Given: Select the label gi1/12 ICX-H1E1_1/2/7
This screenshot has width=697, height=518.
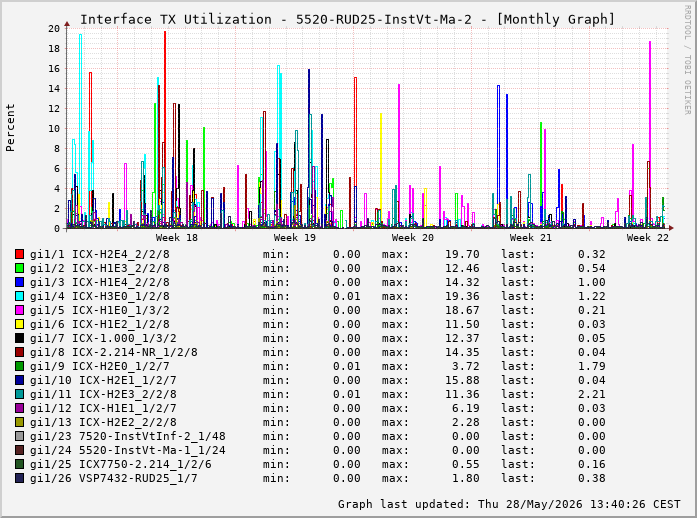Looking at the screenshot, I should (103, 408).
